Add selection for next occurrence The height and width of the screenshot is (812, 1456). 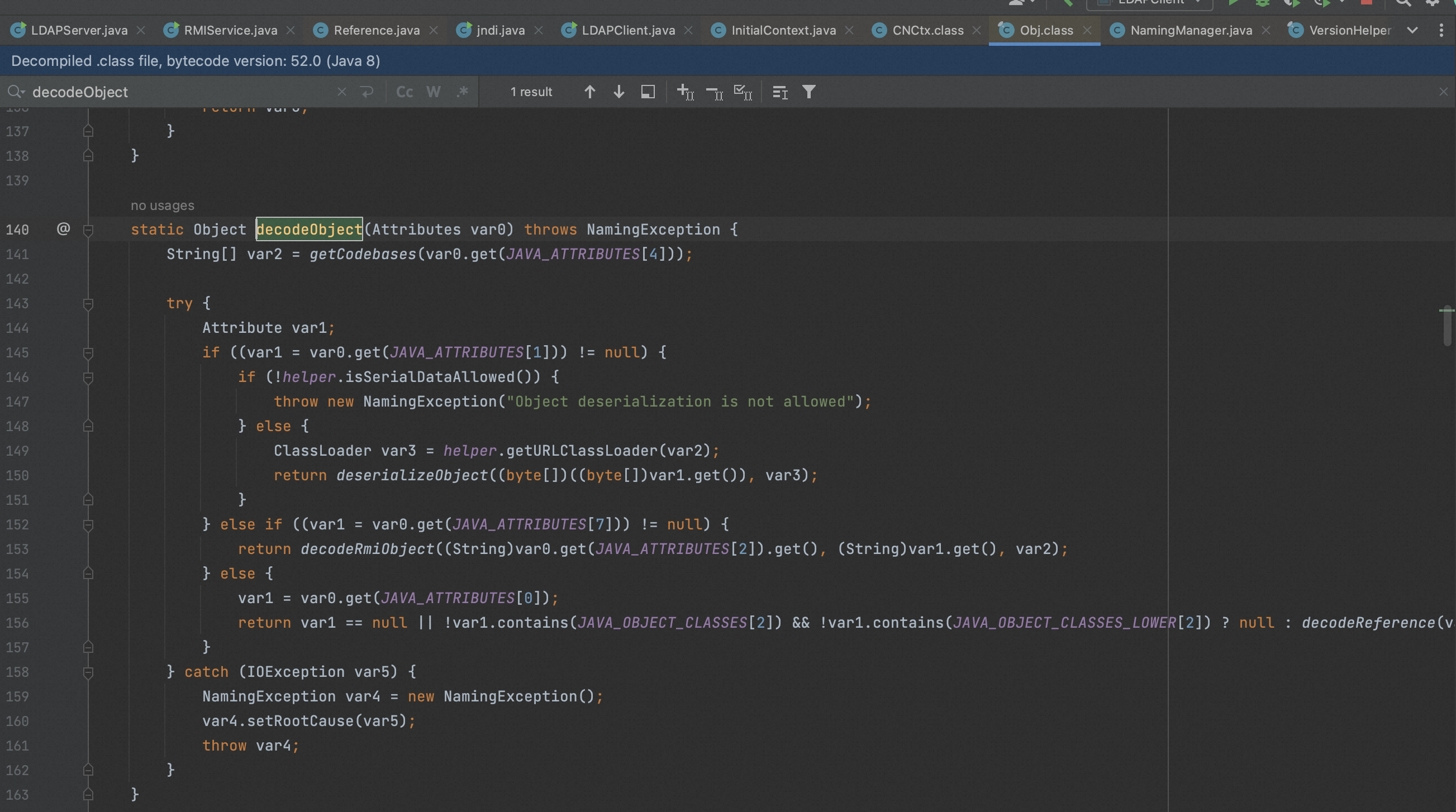click(x=685, y=92)
